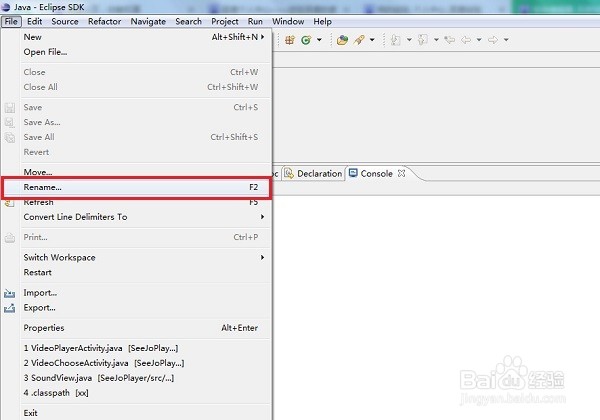The image size is (600, 420).
Task: Close the Console view tab
Action: tap(401, 173)
